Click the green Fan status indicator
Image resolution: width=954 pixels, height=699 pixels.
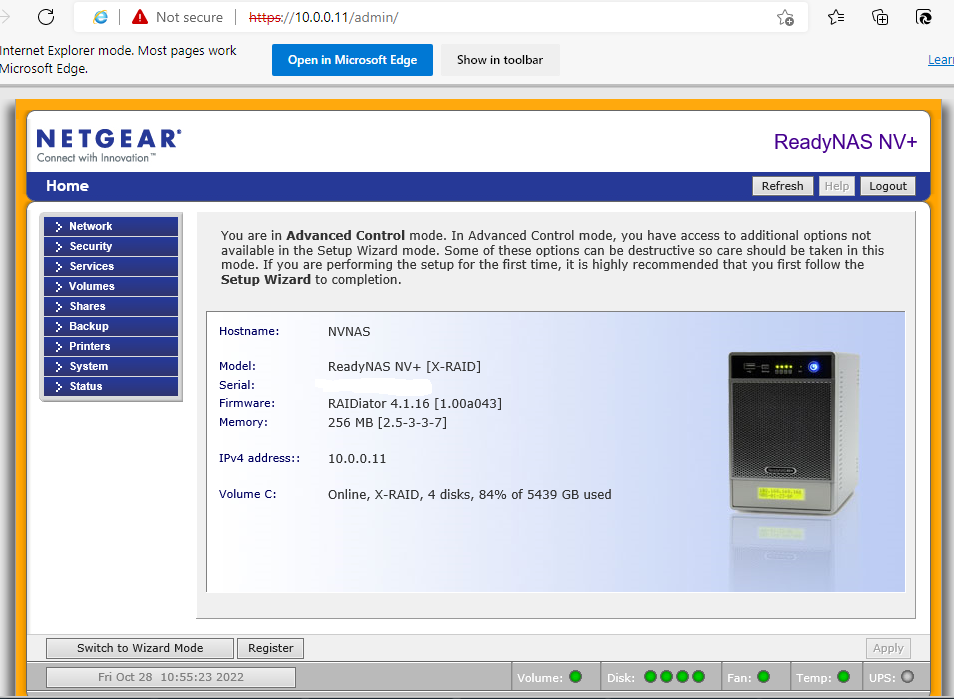click(763, 677)
